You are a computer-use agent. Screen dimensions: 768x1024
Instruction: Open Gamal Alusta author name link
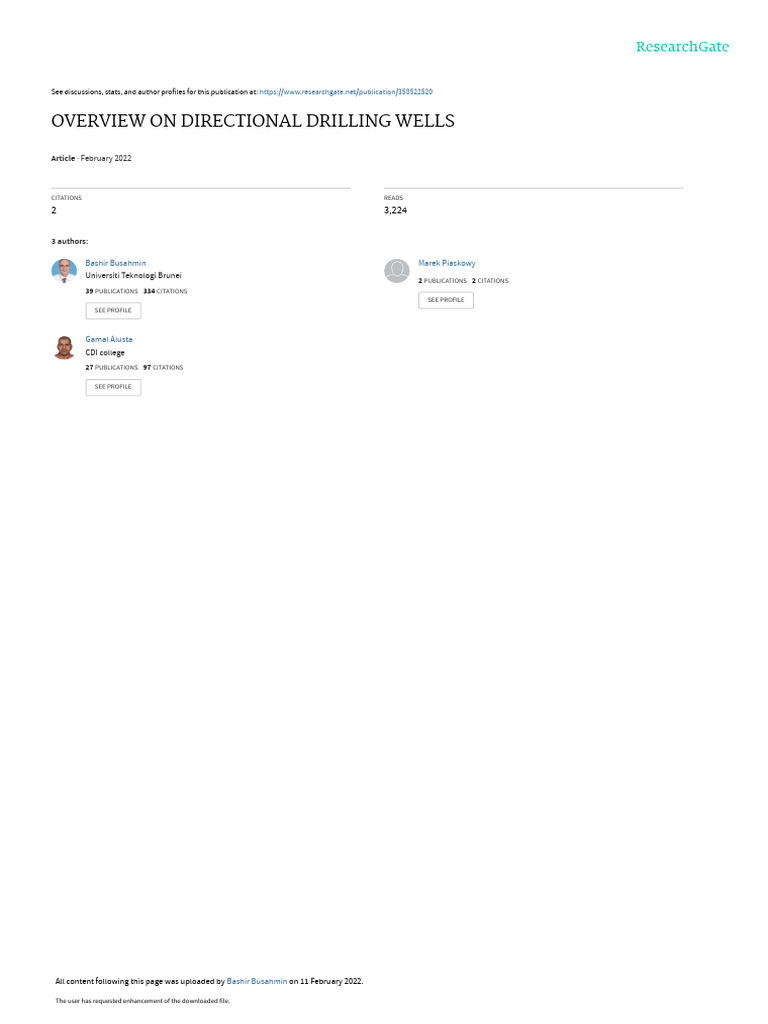coord(109,340)
